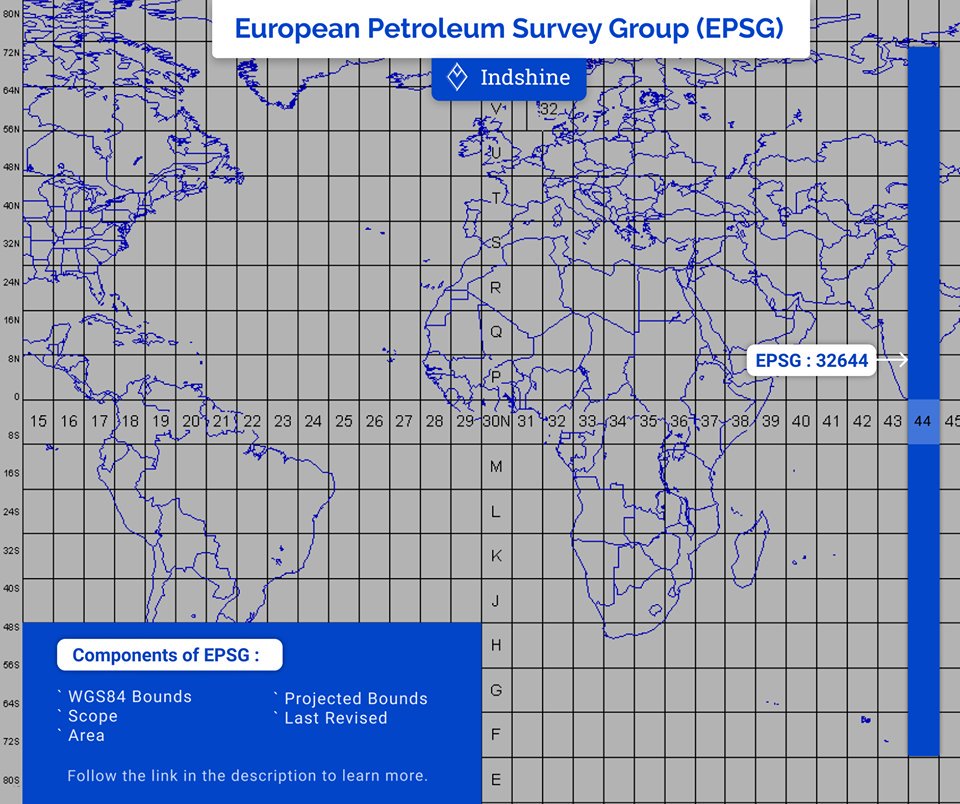Click the arrow pointing to zone 44
The width and height of the screenshot is (960, 804).
coord(903,358)
